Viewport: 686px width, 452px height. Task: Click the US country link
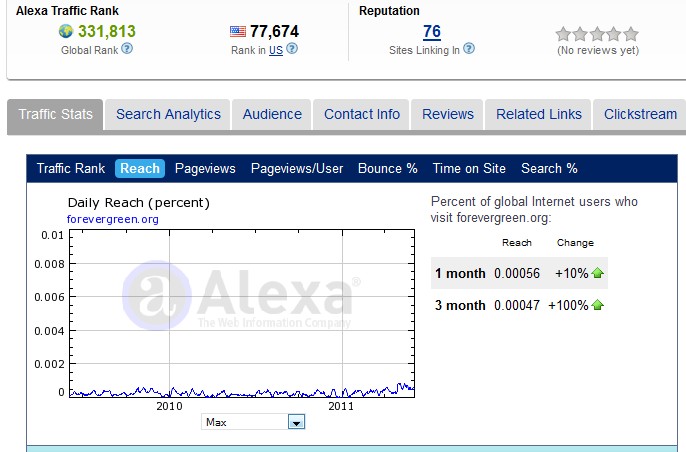[x=276, y=50]
